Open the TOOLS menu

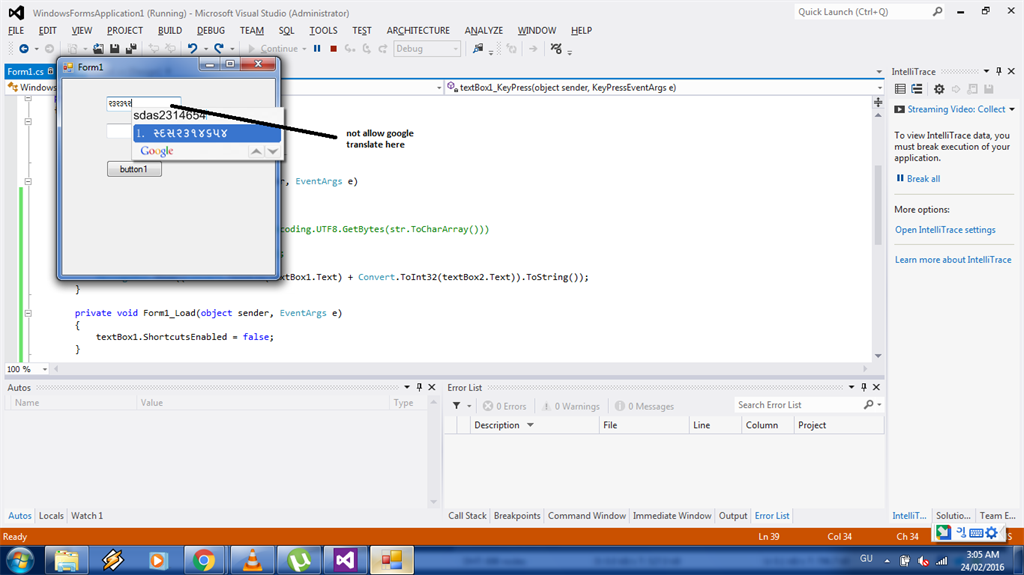[x=323, y=31]
